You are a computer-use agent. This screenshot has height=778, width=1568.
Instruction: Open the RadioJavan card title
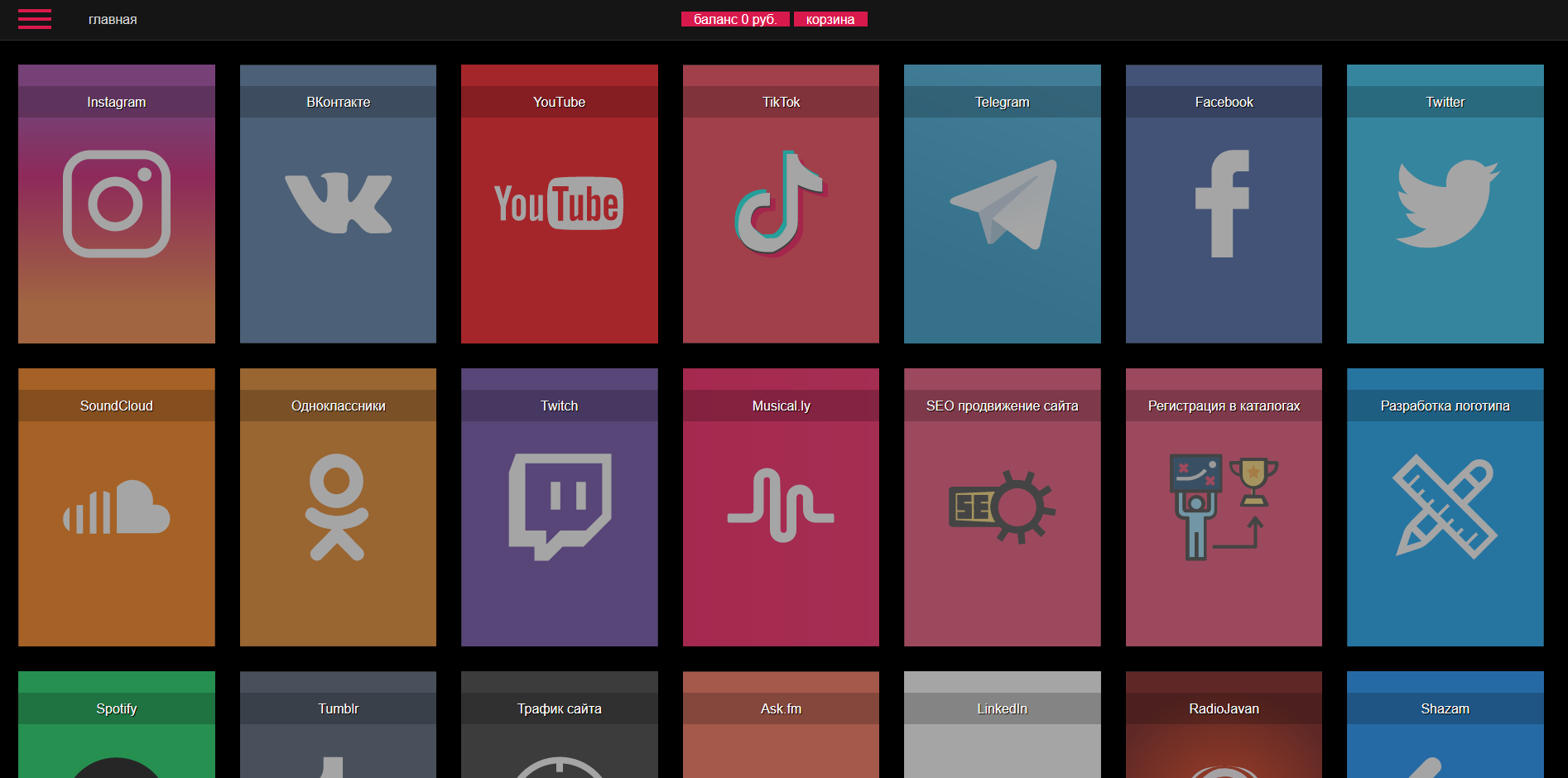[1224, 708]
